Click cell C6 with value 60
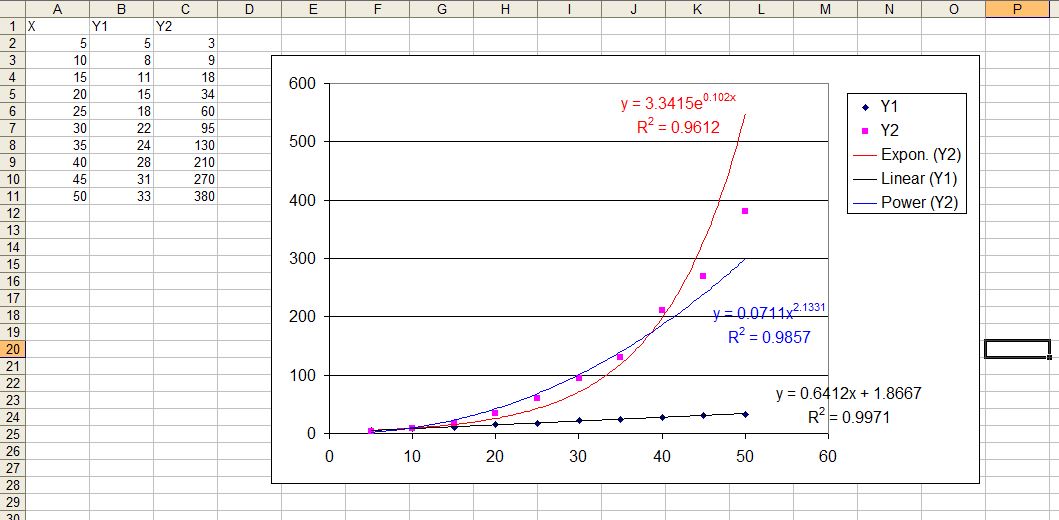1059x520 pixels. coord(186,111)
